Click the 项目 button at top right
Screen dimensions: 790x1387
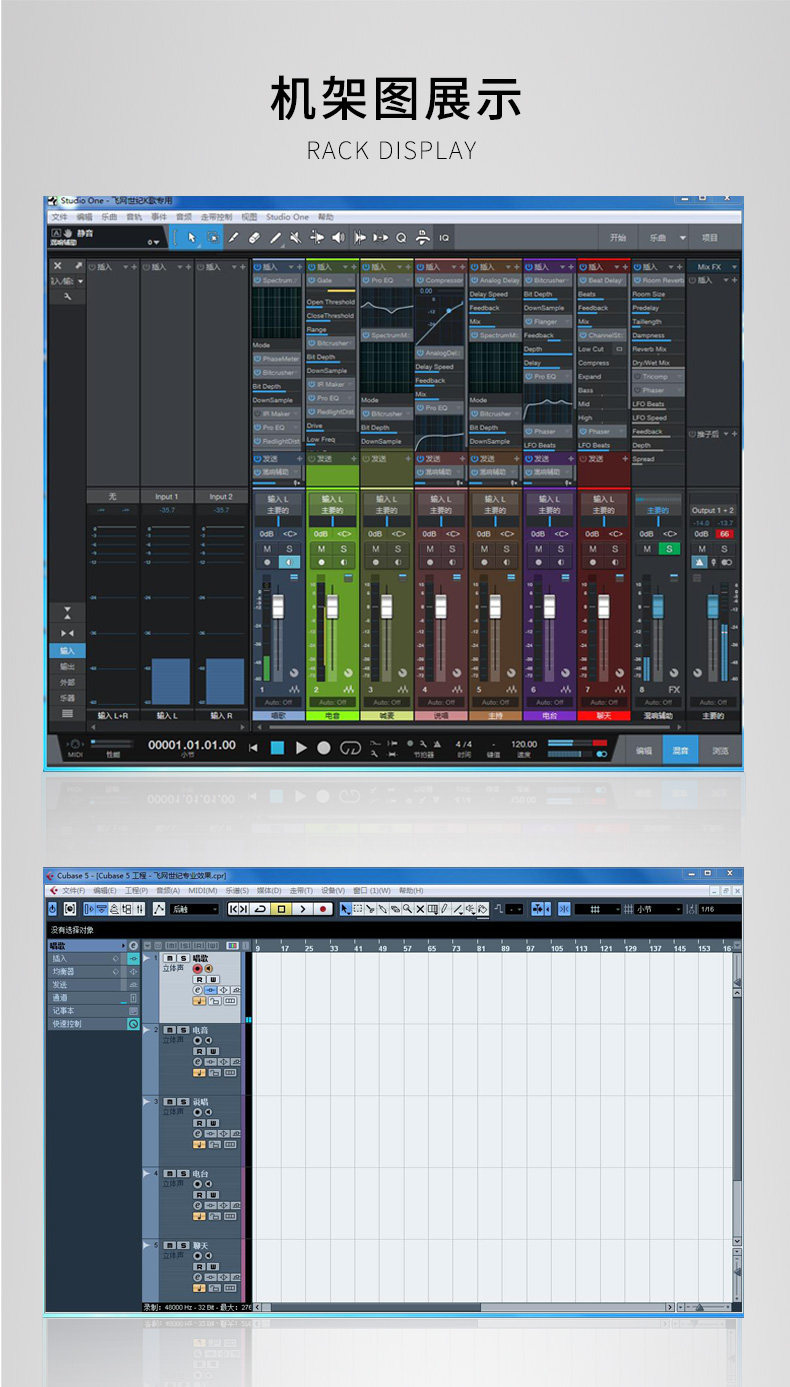[x=710, y=238]
